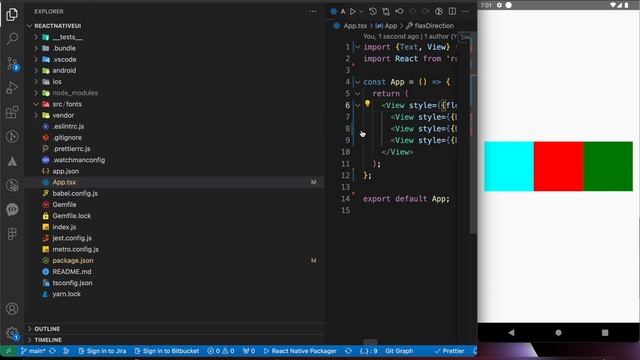Click Sign in to Bitbucket
640x360 pixels.
coord(167,351)
